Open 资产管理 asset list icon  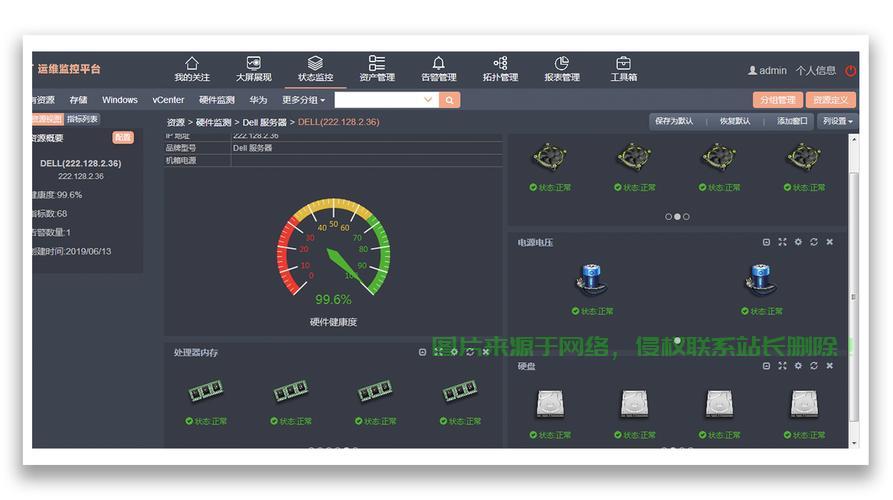pos(376,63)
